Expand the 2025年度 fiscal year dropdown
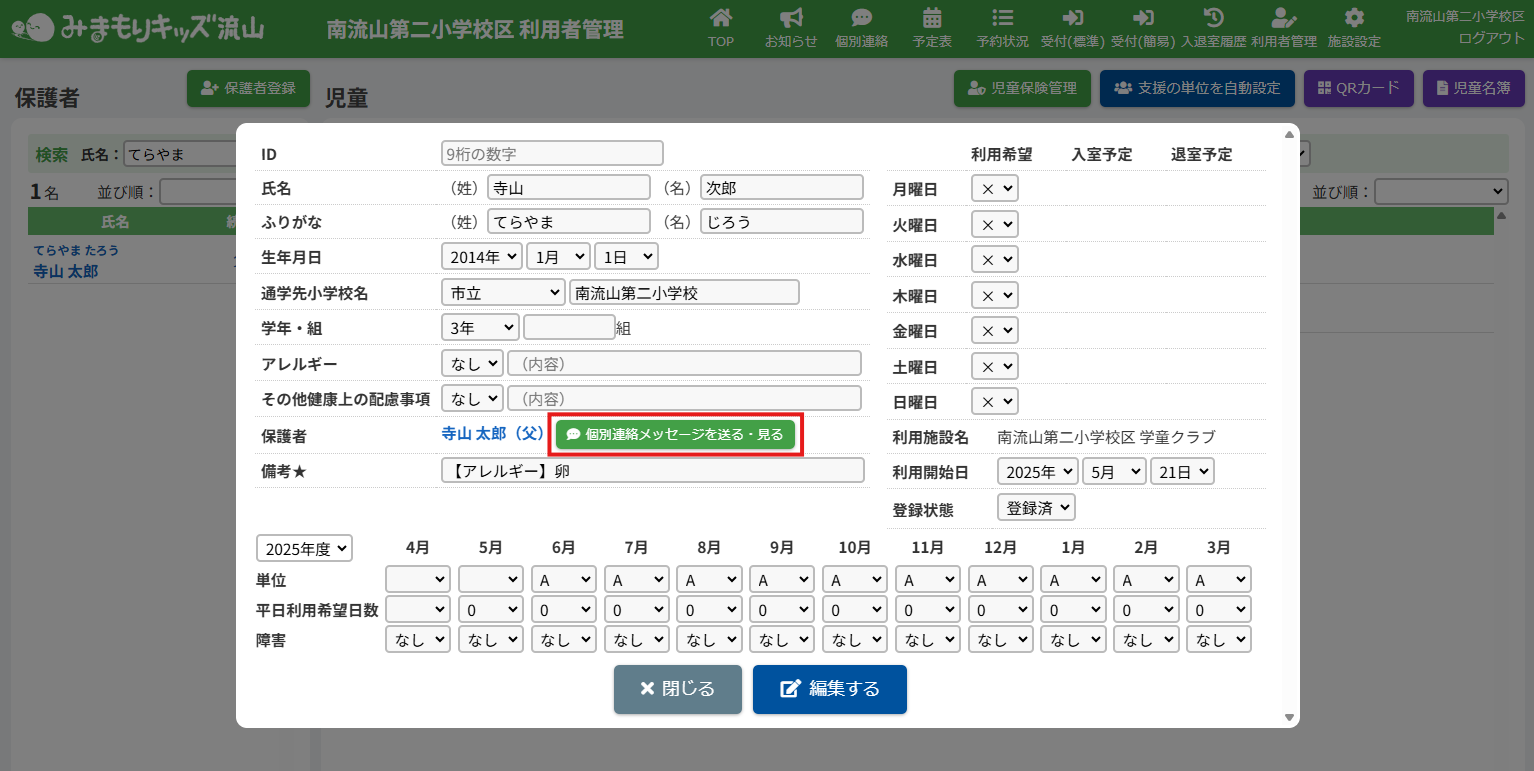This screenshot has width=1534, height=771. pyautogui.click(x=305, y=548)
